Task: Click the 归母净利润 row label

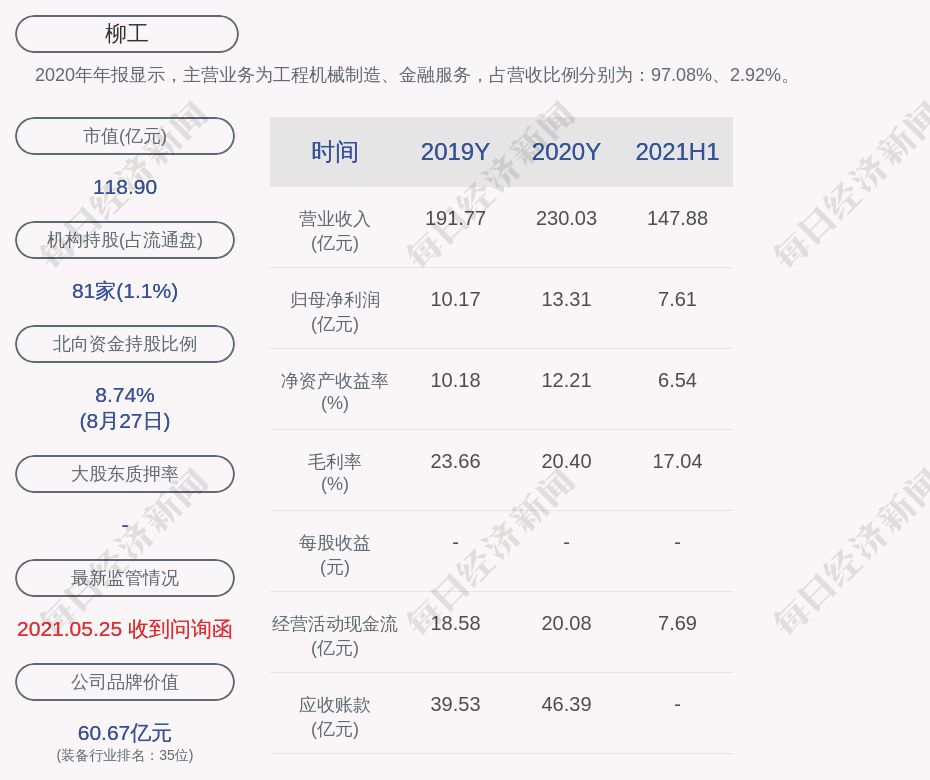Action: (x=335, y=311)
